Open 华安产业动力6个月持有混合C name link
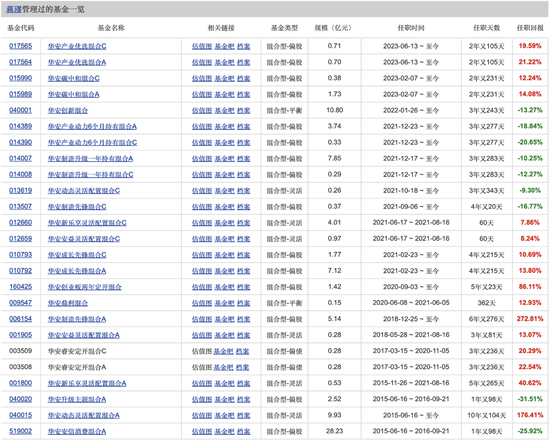The image size is (550, 441). pos(92,142)
